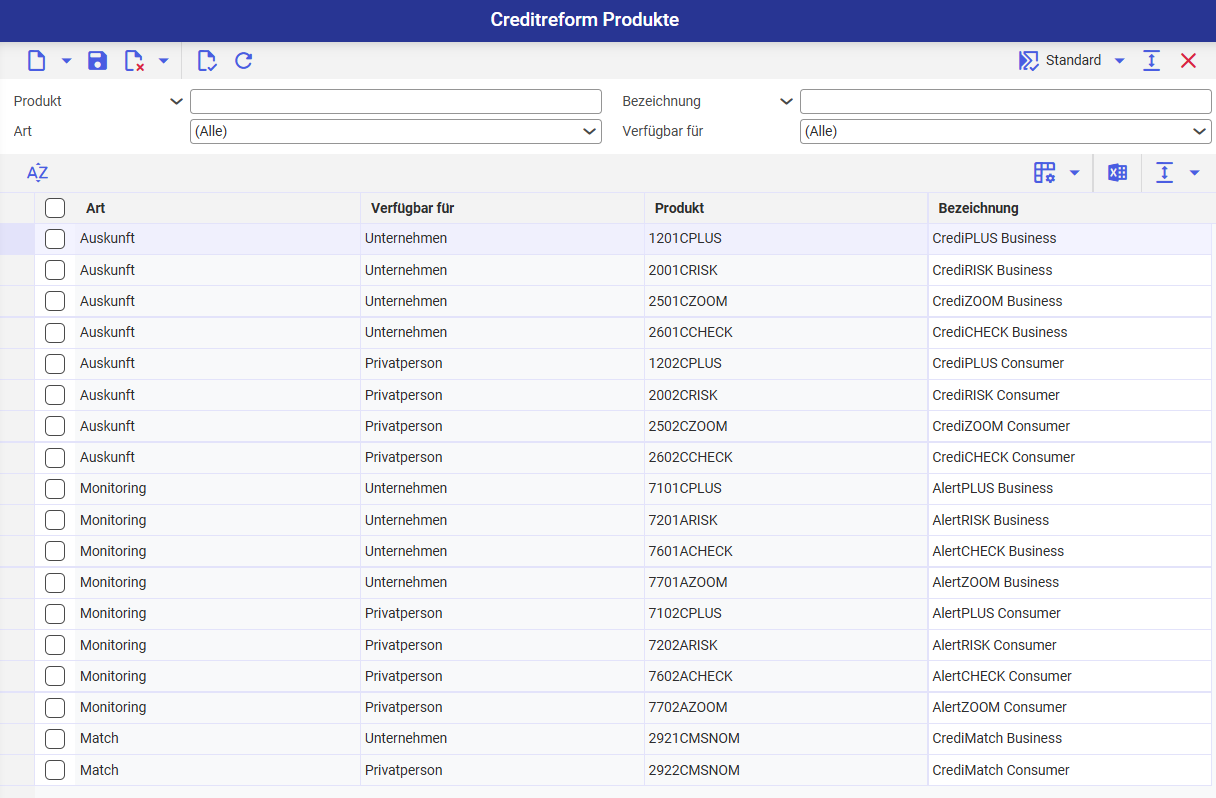Open the Standard view dropdown arrow
This screenshot has width=1216, height=798.
(1119, 61)
